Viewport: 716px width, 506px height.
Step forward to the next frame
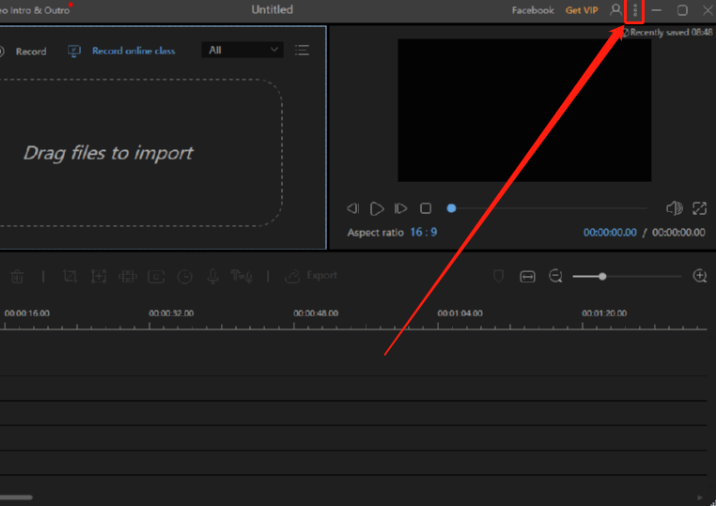pos(401,208)
